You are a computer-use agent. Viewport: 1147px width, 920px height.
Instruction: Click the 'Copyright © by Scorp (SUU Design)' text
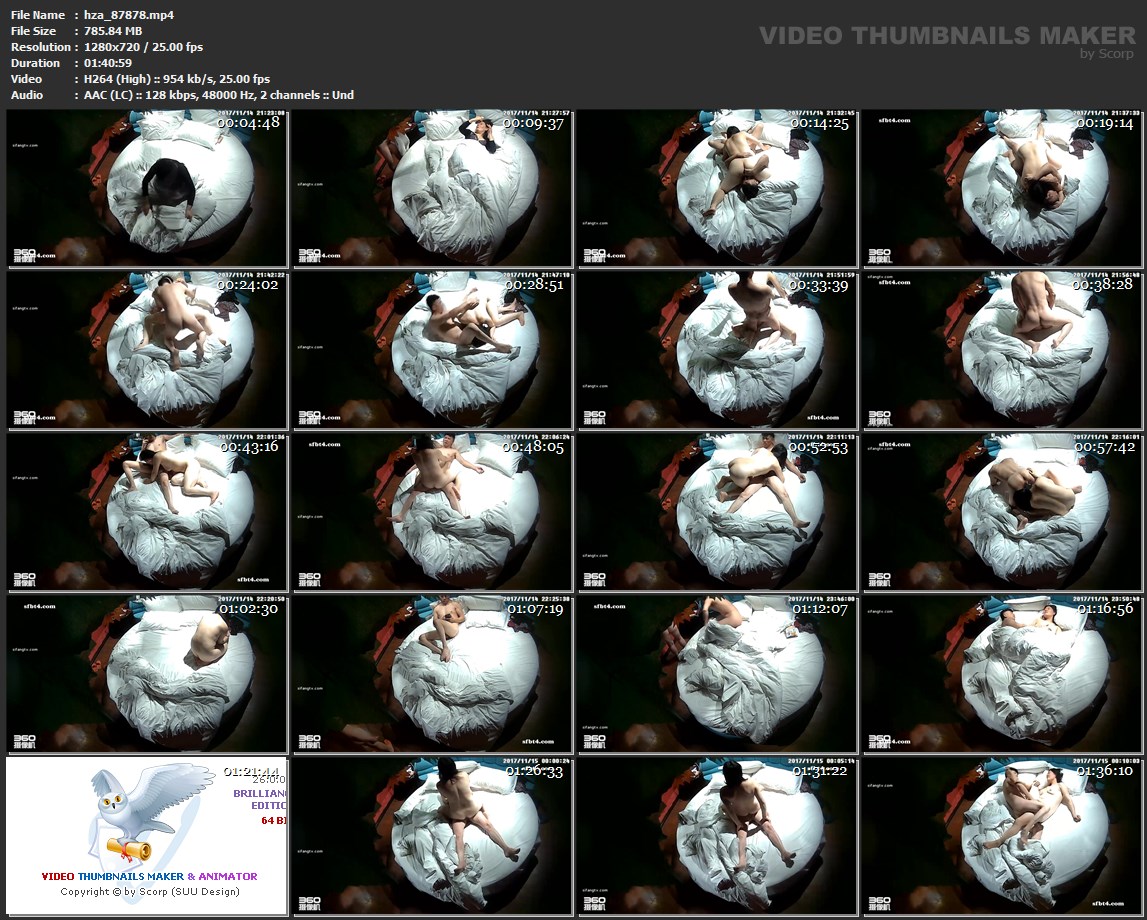pos(150,891)
